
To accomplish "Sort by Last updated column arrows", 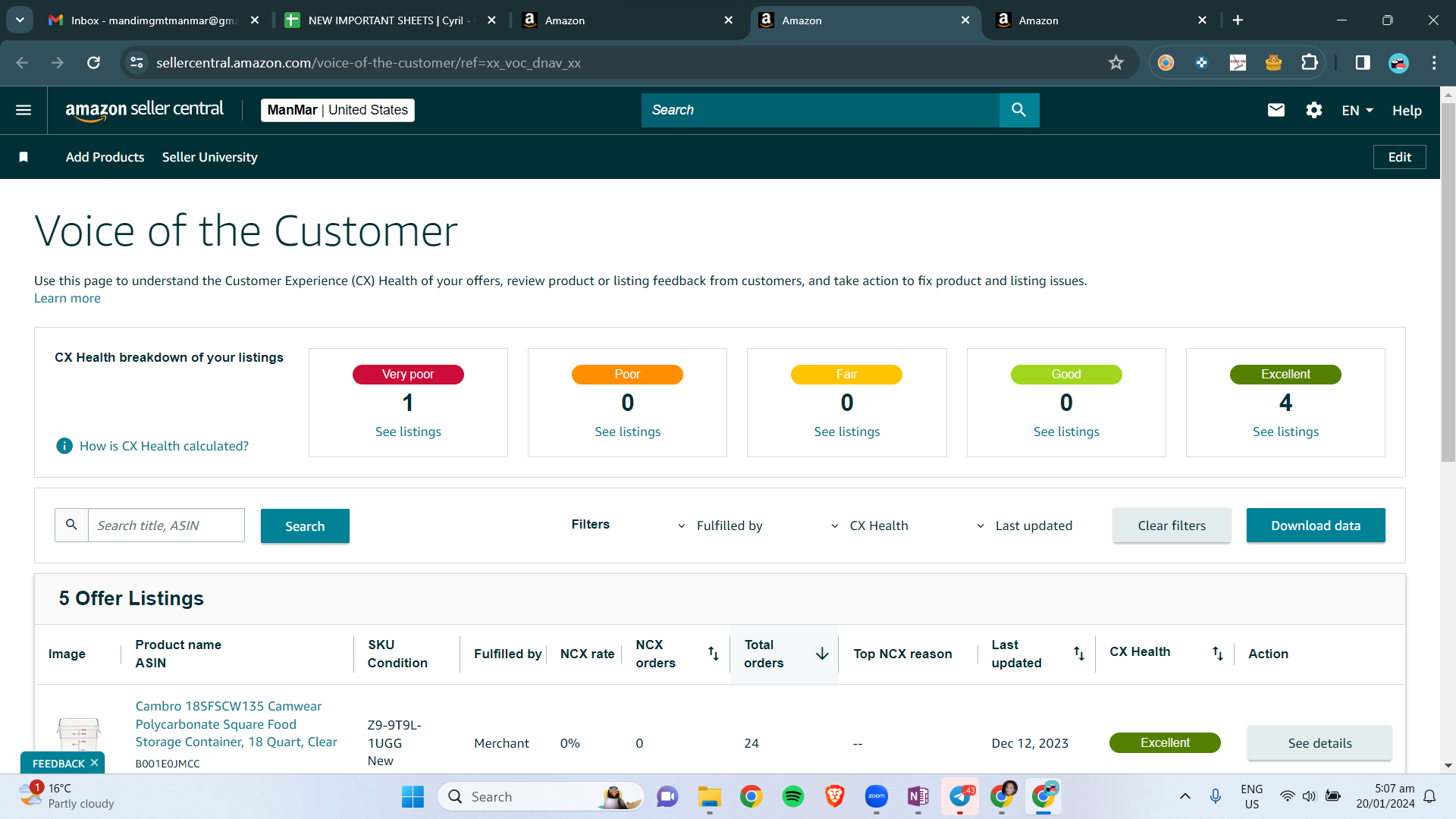I will (x=1079, y=654).
